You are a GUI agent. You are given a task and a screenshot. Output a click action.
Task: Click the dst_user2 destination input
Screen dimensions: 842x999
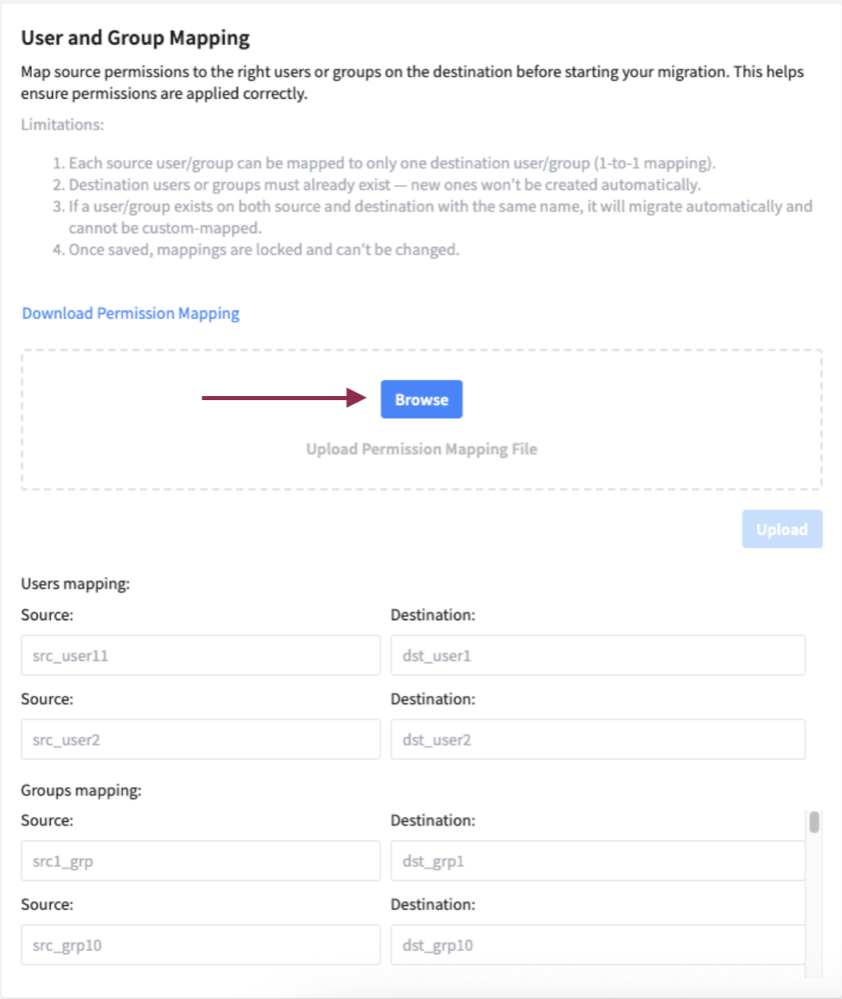pos(598,739)
